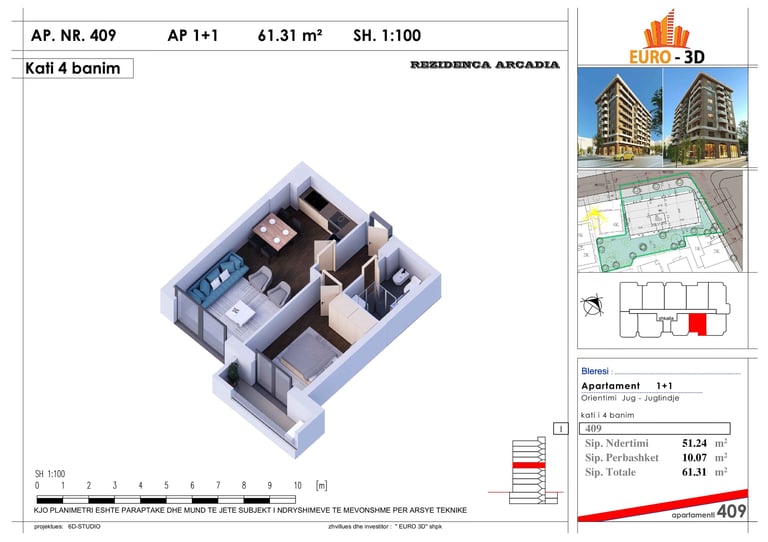Click the '10.07' area value
The image size is (768, 542).
tap(694, 458)
